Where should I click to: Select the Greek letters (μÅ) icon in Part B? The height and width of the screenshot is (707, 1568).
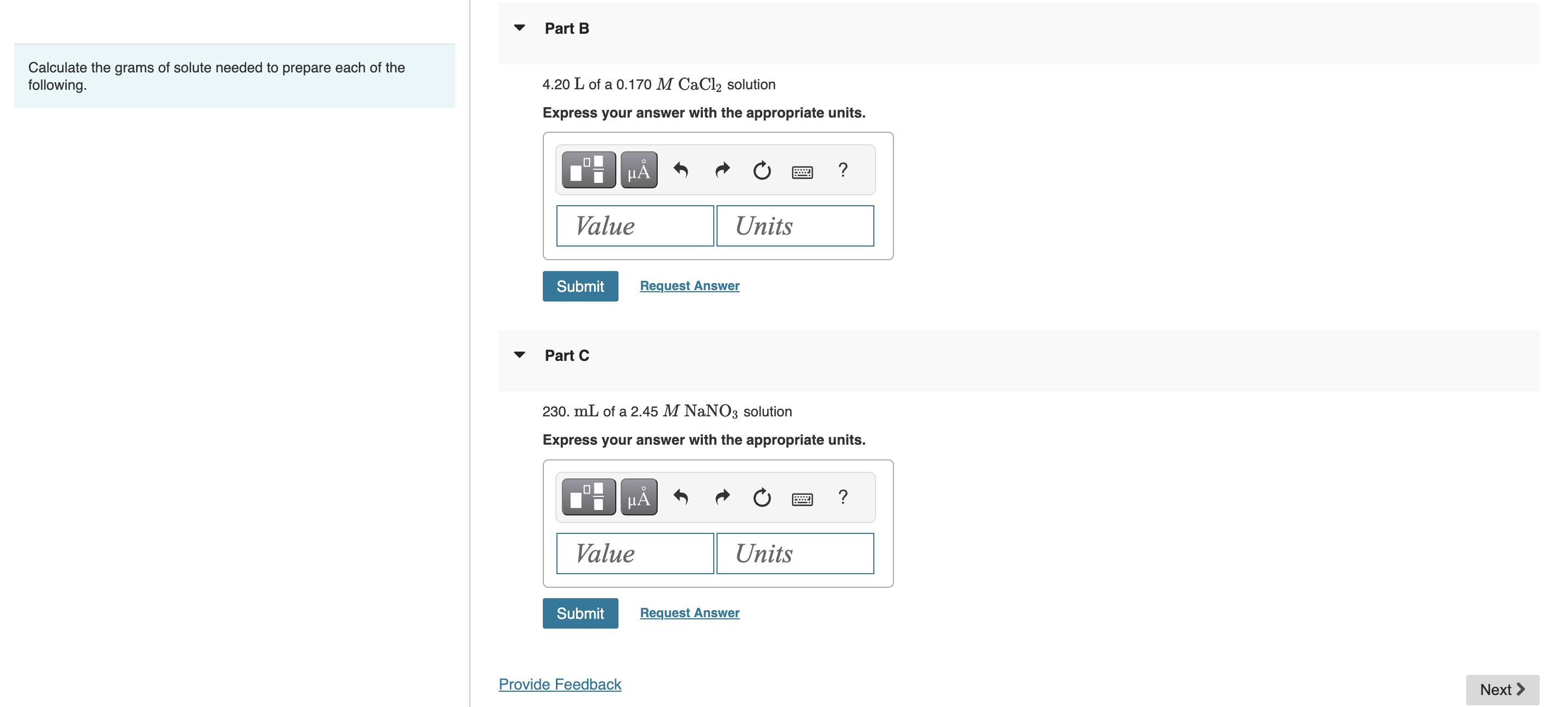639,170
